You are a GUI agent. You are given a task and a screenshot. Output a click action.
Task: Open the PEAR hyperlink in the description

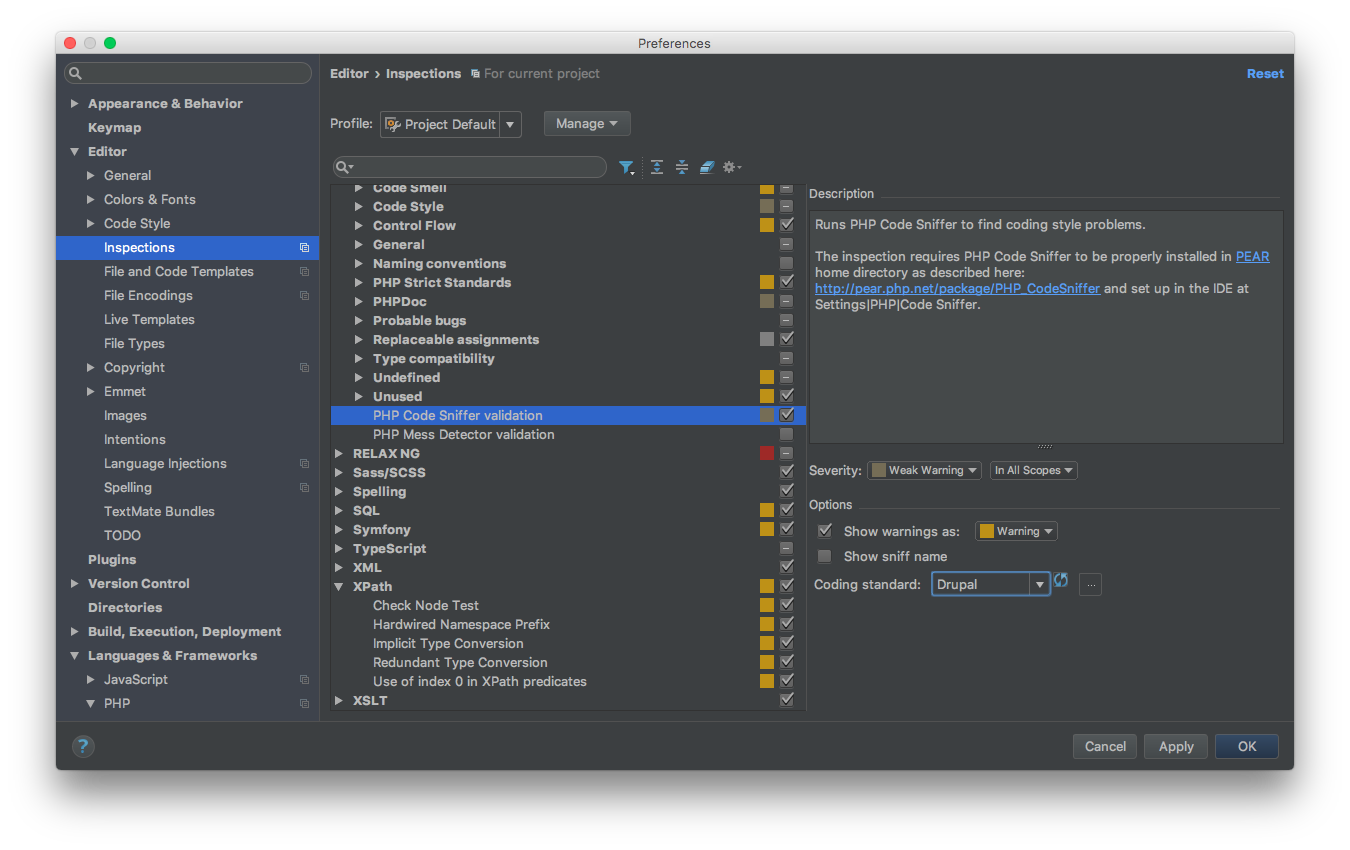(1252, 257)
